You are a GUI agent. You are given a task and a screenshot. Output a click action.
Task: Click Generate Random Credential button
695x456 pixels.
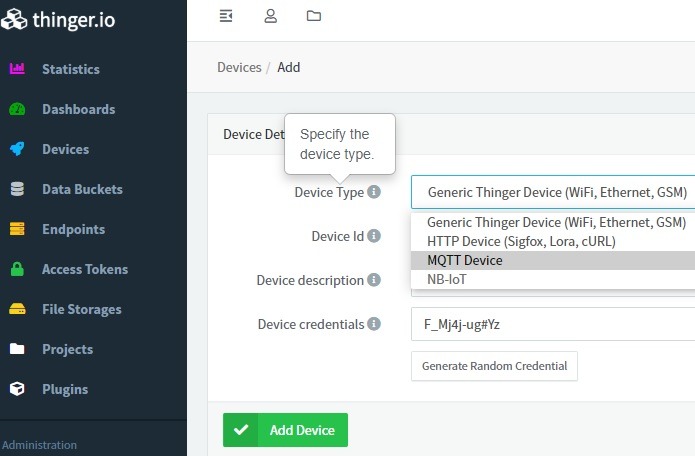point(494,366)
